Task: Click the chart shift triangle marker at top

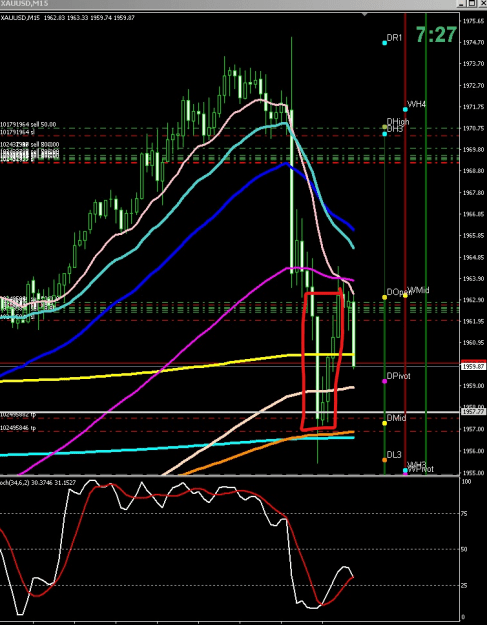Action: (365, 15)
